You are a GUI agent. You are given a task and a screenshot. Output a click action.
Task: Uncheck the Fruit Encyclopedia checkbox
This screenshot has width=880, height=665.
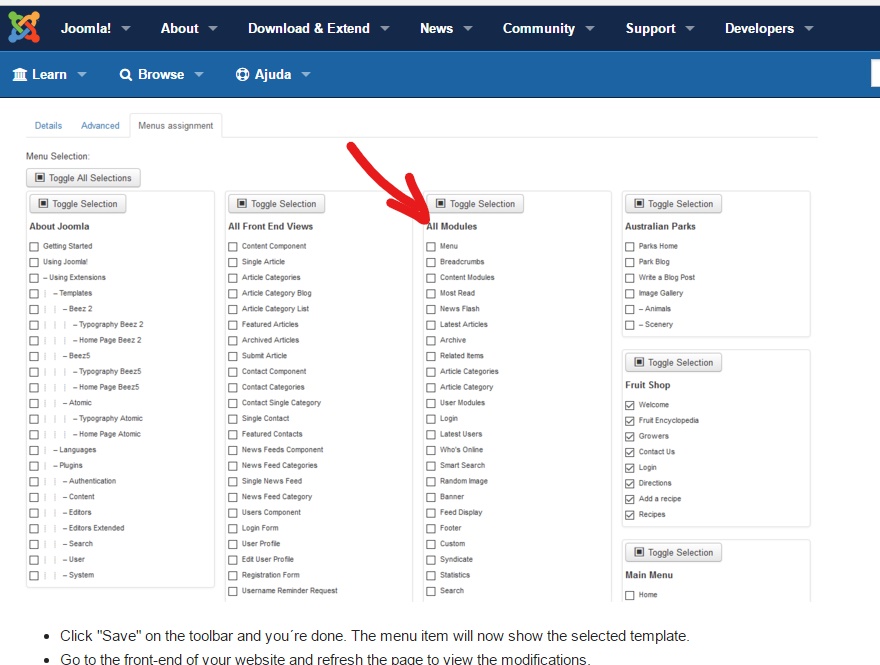tap(630, 421)
